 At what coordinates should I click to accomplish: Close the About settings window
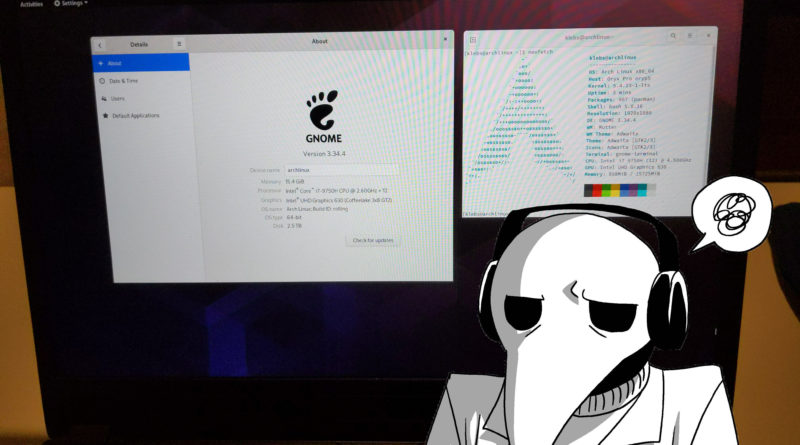tap(445, 39)
